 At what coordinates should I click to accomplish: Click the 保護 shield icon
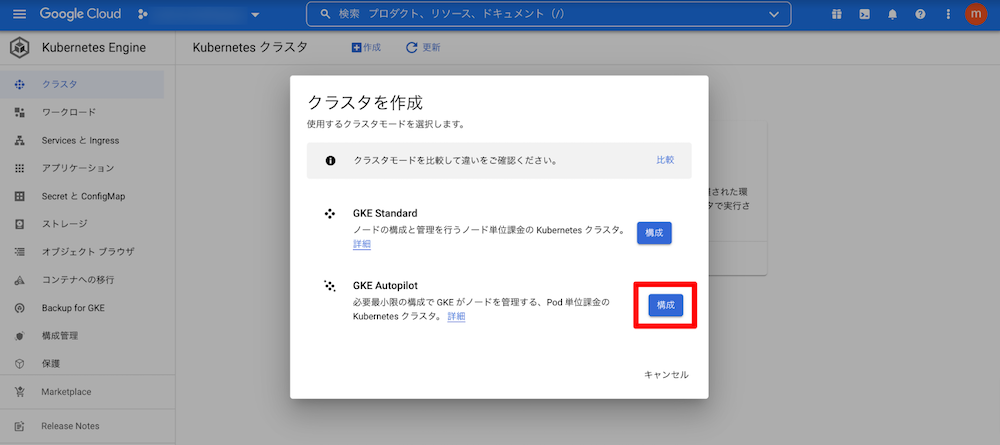click(19, 363)
